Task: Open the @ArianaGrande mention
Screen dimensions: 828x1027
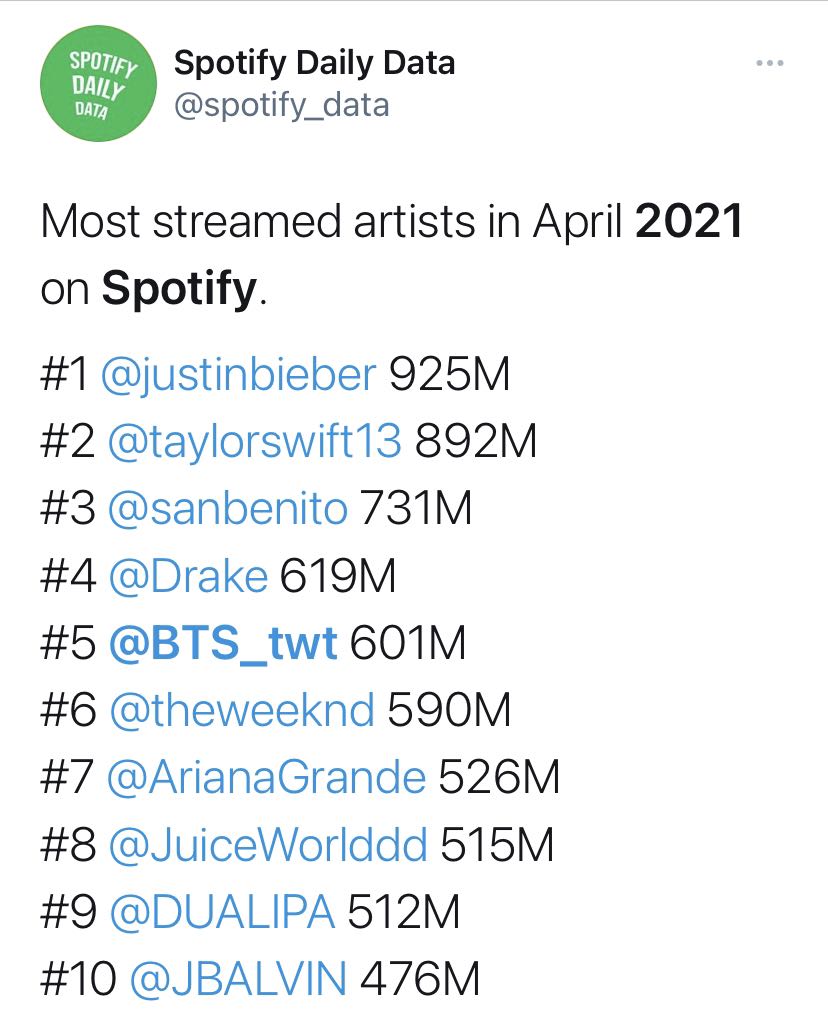Action: (x=266, y=777)
